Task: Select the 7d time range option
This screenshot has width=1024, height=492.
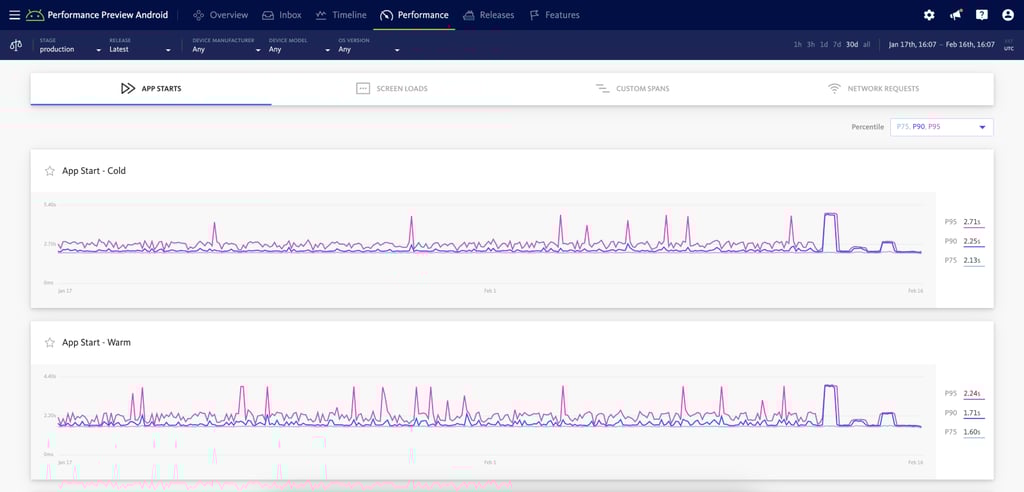Action: (x=837, y=45)
